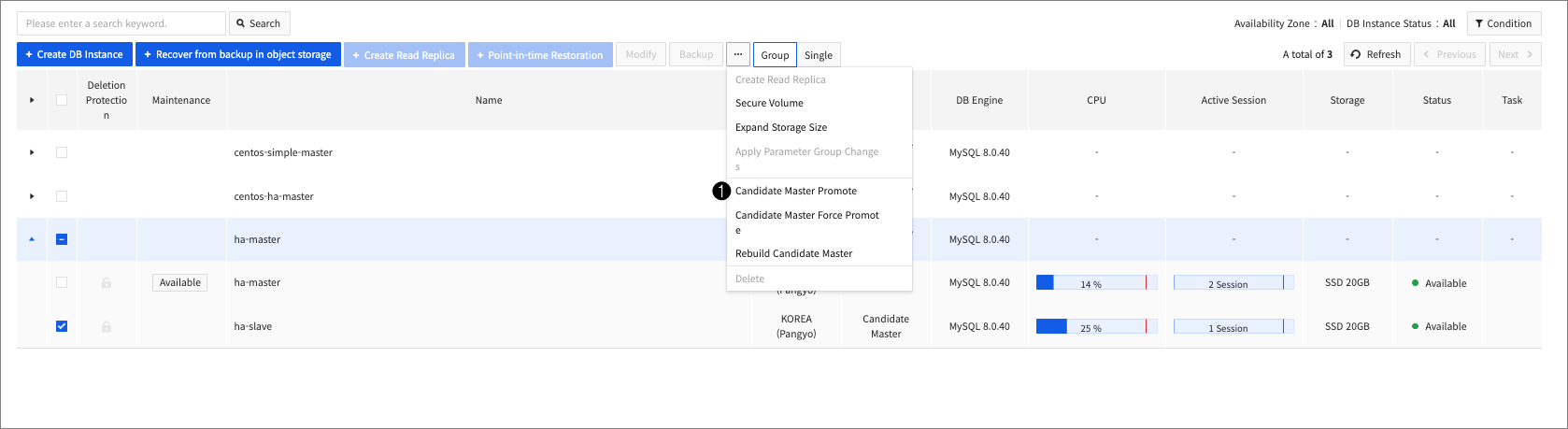Click the Backup button
The width and height of the screenshot is (1568, 429).
pyautogui.click(x=696, y=54)
